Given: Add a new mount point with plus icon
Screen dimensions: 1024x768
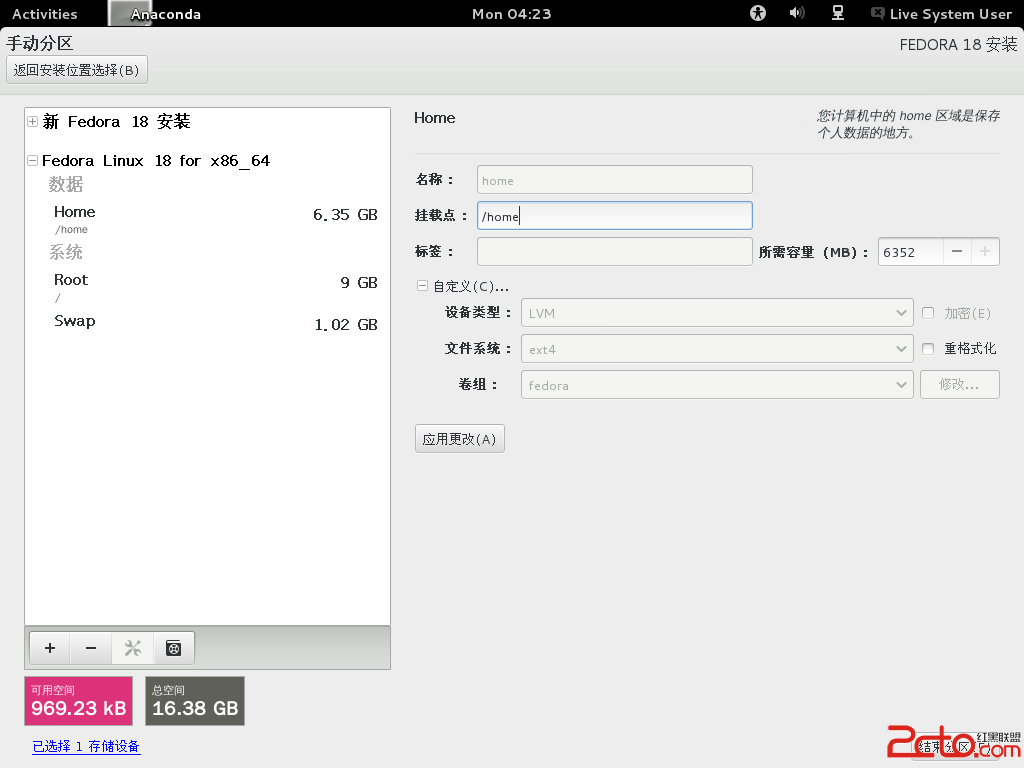Looking at the screenshot, I should tap(50, 648).
